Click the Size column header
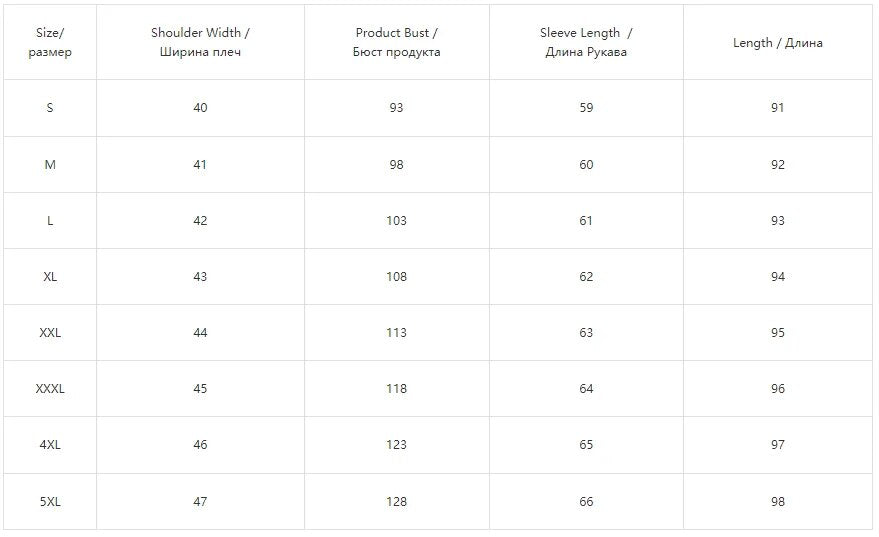879x537 pixels. (x=50, y=43)
